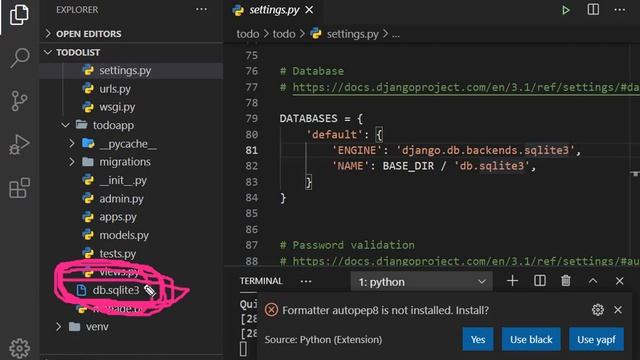The image size is (640, 360).
Task: Choose the Use black button
Action: (x=531, y=339)
